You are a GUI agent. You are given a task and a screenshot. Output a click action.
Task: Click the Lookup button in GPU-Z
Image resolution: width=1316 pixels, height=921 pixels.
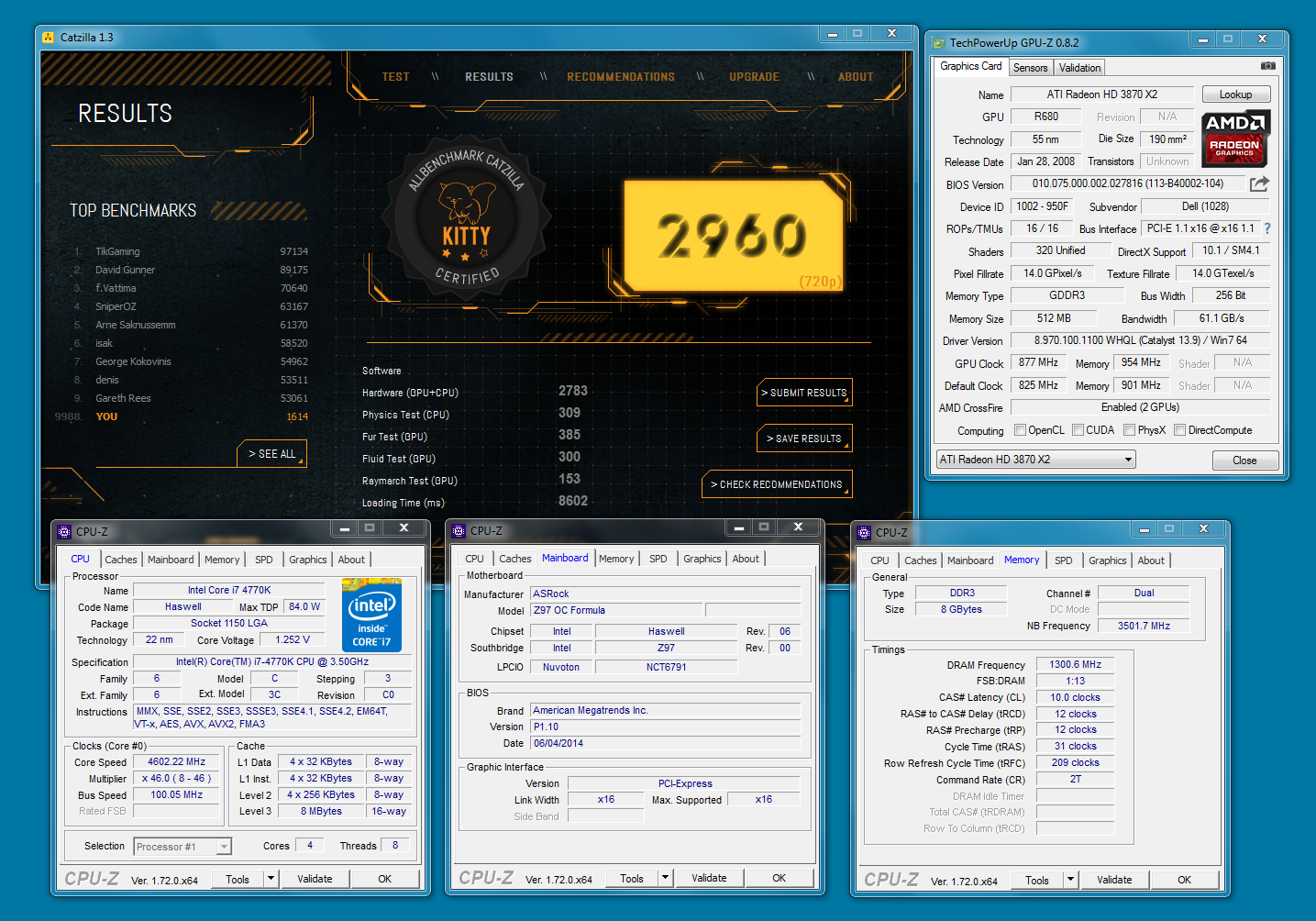1235,94
